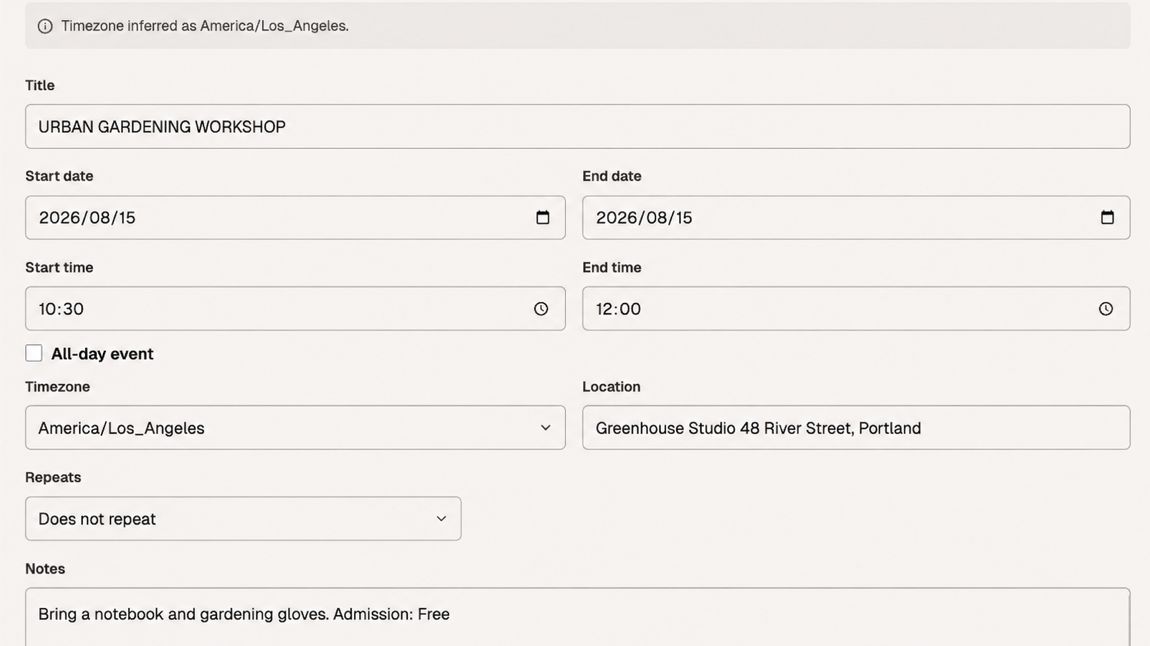Click the Timezone dropdown chevron arrow
Image resolution: width=1150 pixels, height=646 pixels.
pyautogui.click(x=546, y=427)
